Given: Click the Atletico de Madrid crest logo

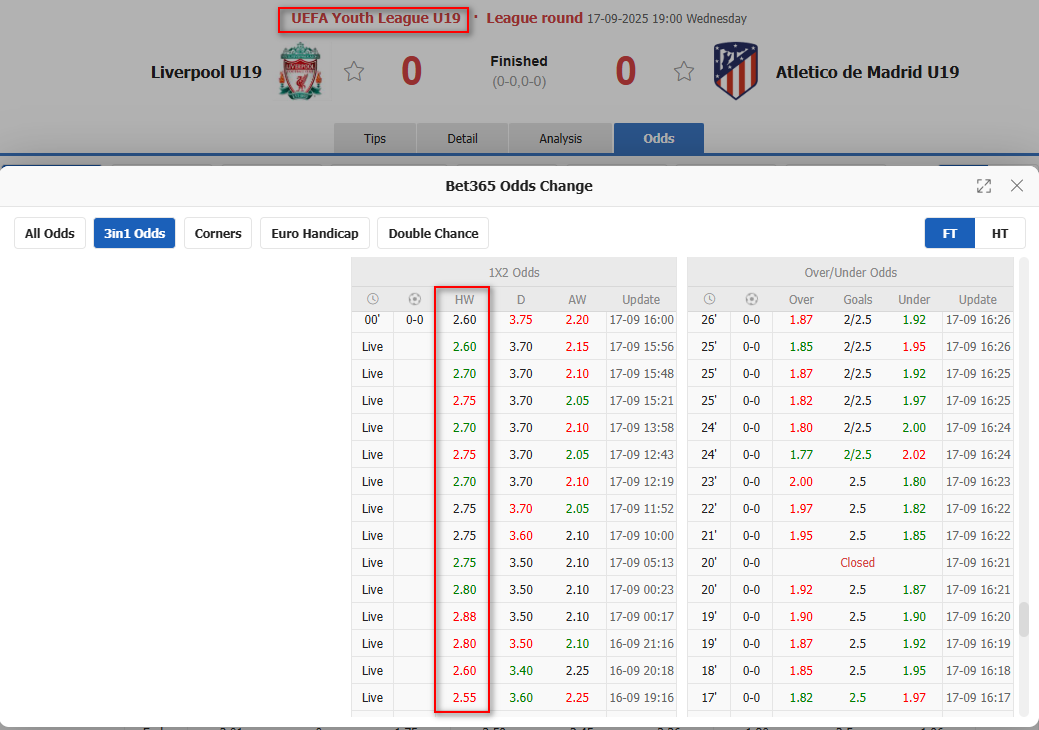Looking at the screenshot, I should tap(736, 71).
